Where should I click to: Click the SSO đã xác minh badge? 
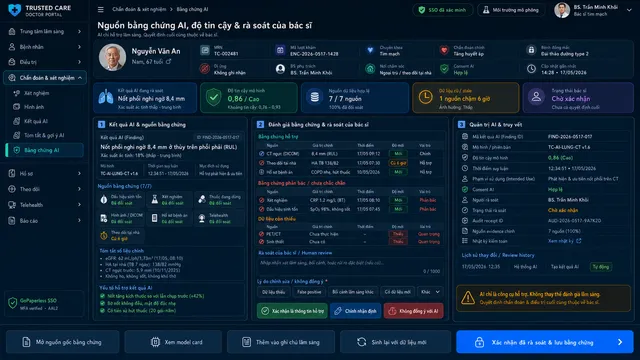[443, 10]
